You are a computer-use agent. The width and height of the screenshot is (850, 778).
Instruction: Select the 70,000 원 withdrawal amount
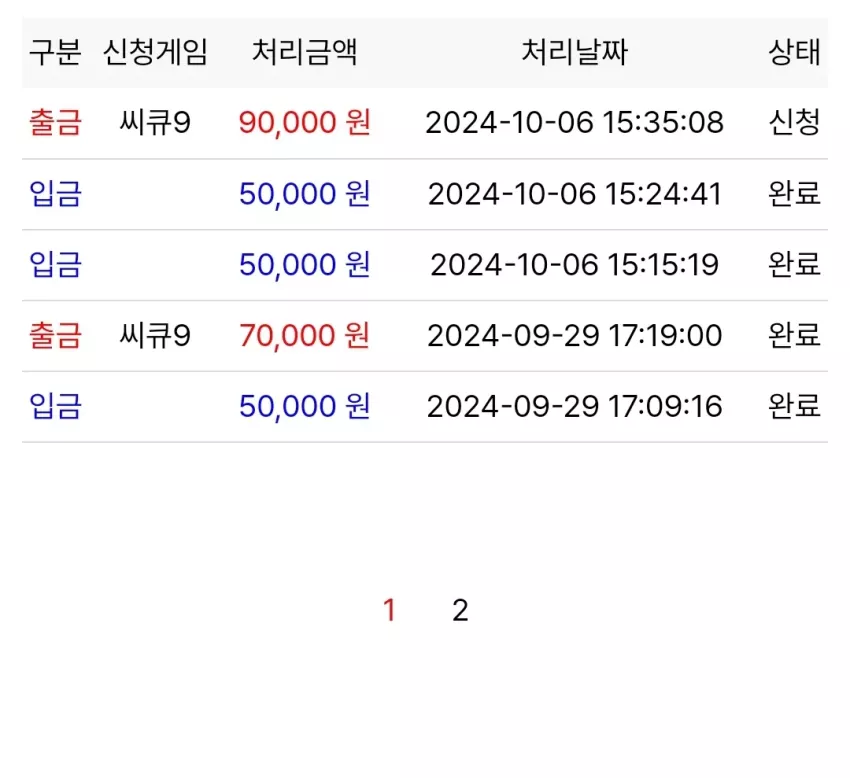point(305,336)
